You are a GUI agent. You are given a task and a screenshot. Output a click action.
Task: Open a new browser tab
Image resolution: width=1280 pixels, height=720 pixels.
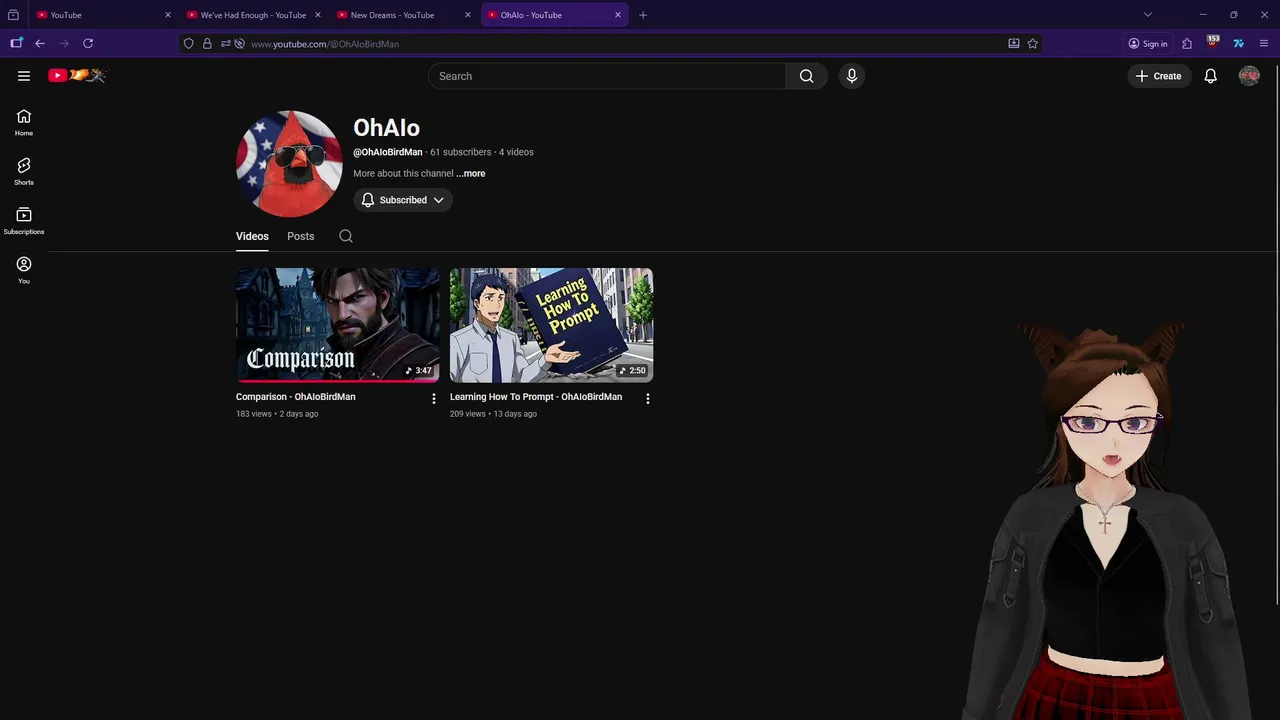pos(643,15)
